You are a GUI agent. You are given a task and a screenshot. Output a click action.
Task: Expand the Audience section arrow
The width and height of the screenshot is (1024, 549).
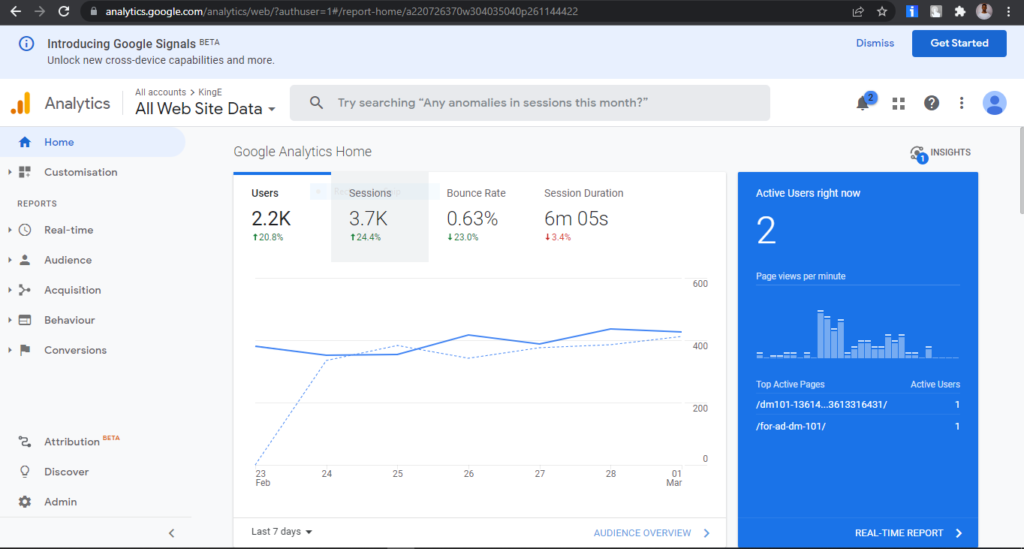tap(9, 260)
